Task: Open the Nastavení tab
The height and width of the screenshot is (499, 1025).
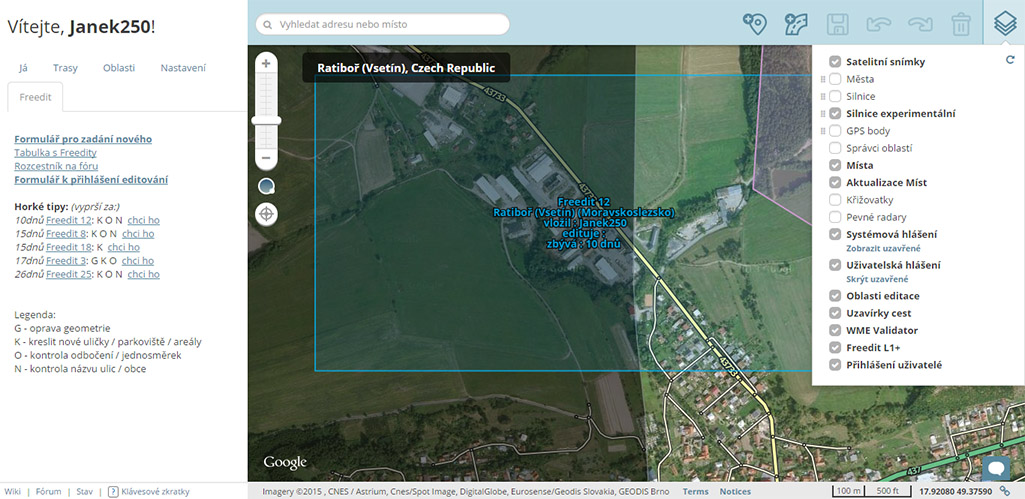Action: point(183,68)
